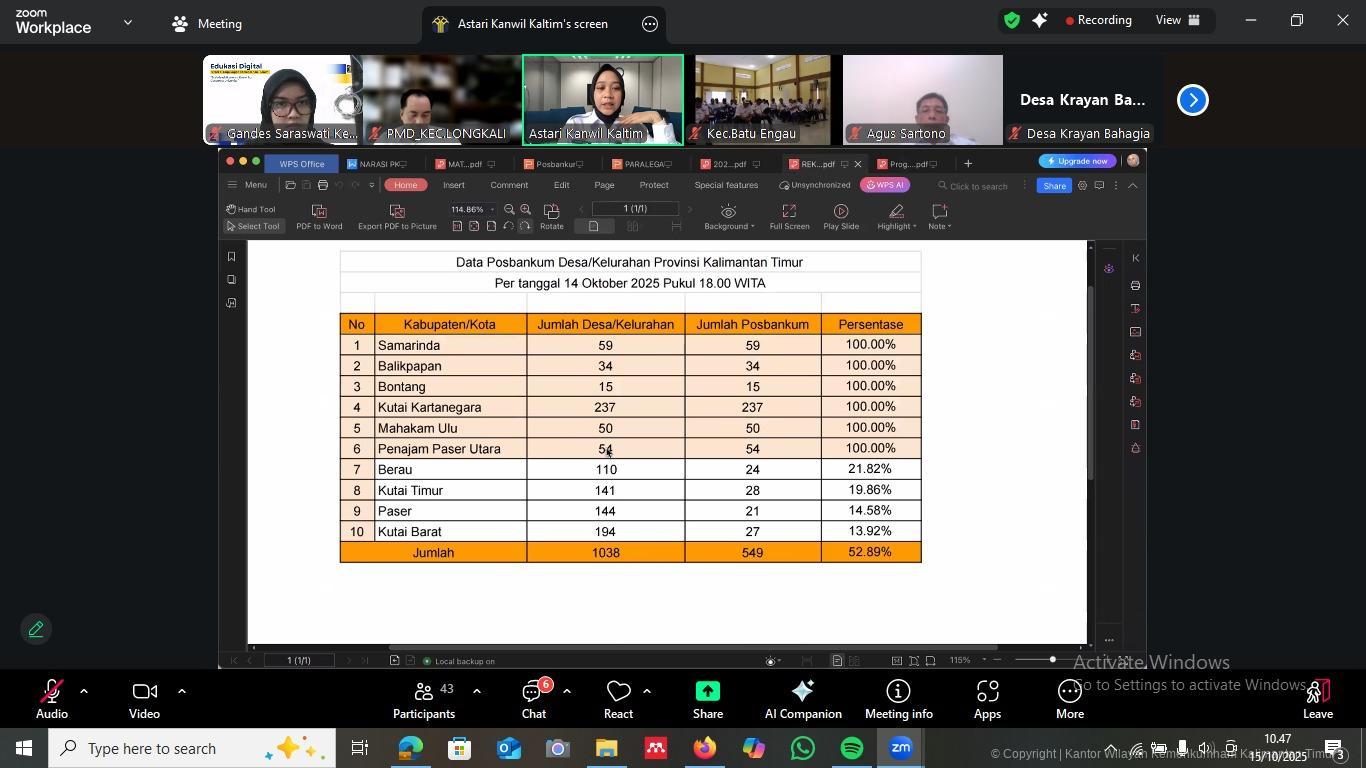Select the Meeting tab

click(208, 24)
